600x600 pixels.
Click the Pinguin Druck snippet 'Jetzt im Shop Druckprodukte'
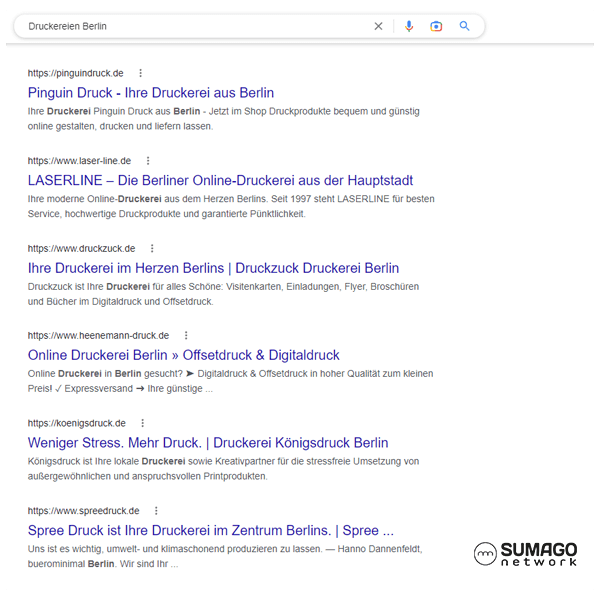point(270,111)
